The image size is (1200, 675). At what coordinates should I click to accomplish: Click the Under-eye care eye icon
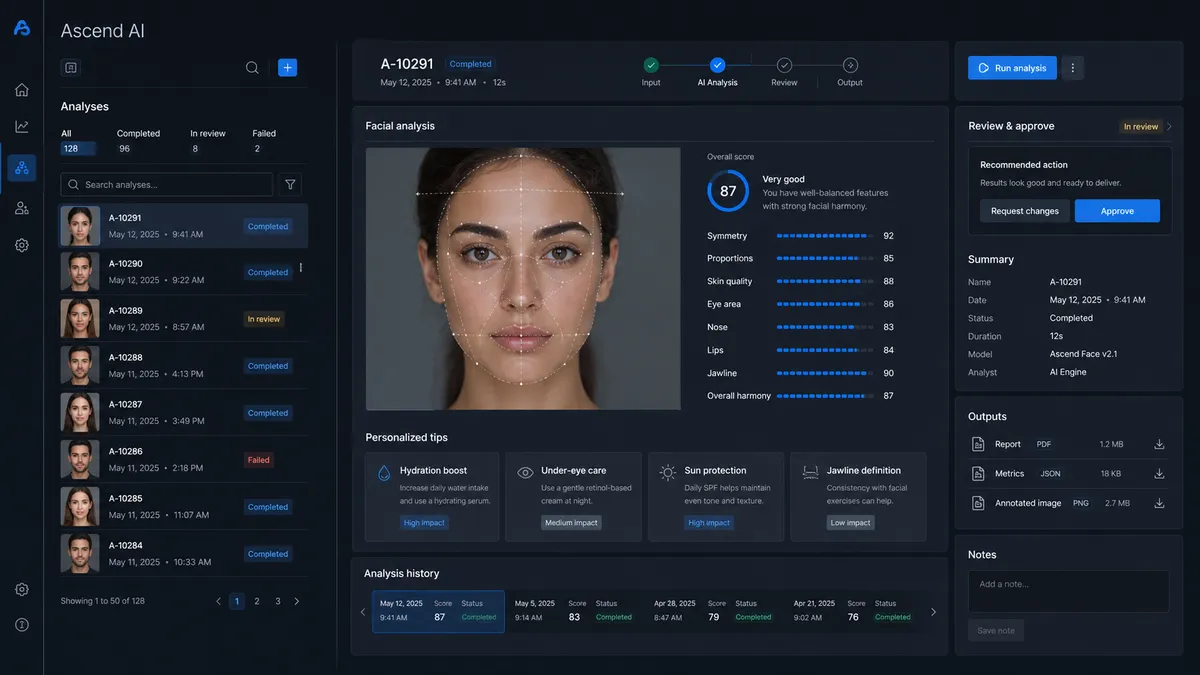pyautogui.click(x=525, y=473)
